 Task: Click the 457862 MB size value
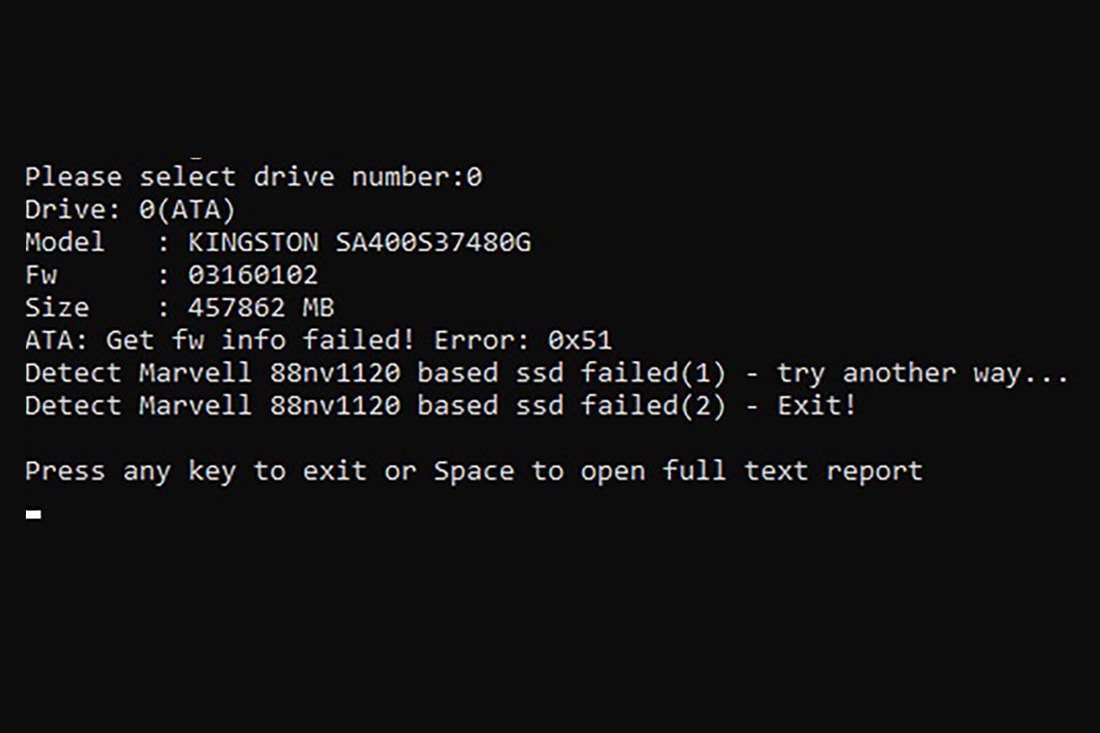pos(260,307)
